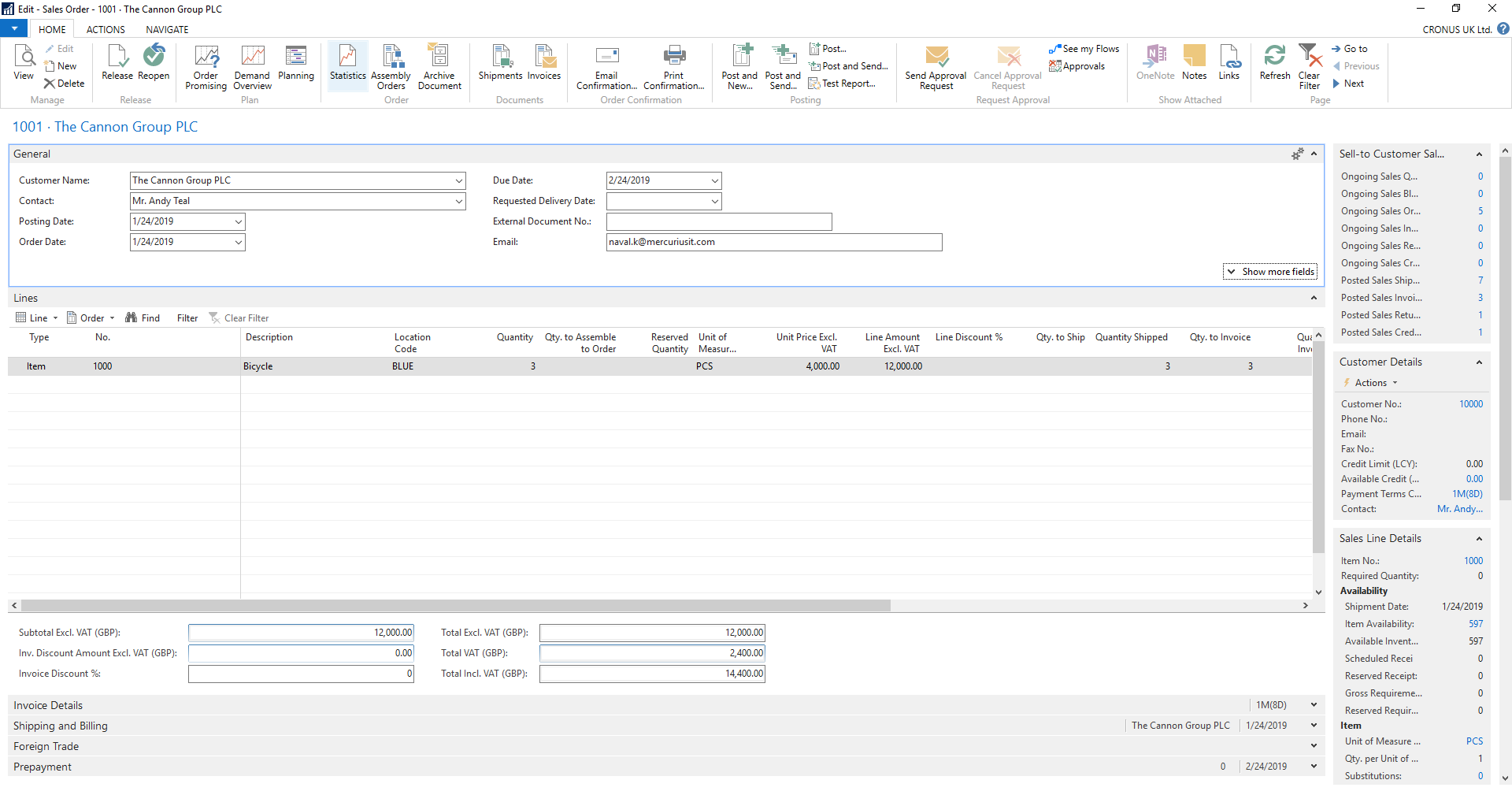Image resolution: width=1512 pixels, height=791 pixels.
Task: Open Shipments documents
Action: (x=500, y=62)
